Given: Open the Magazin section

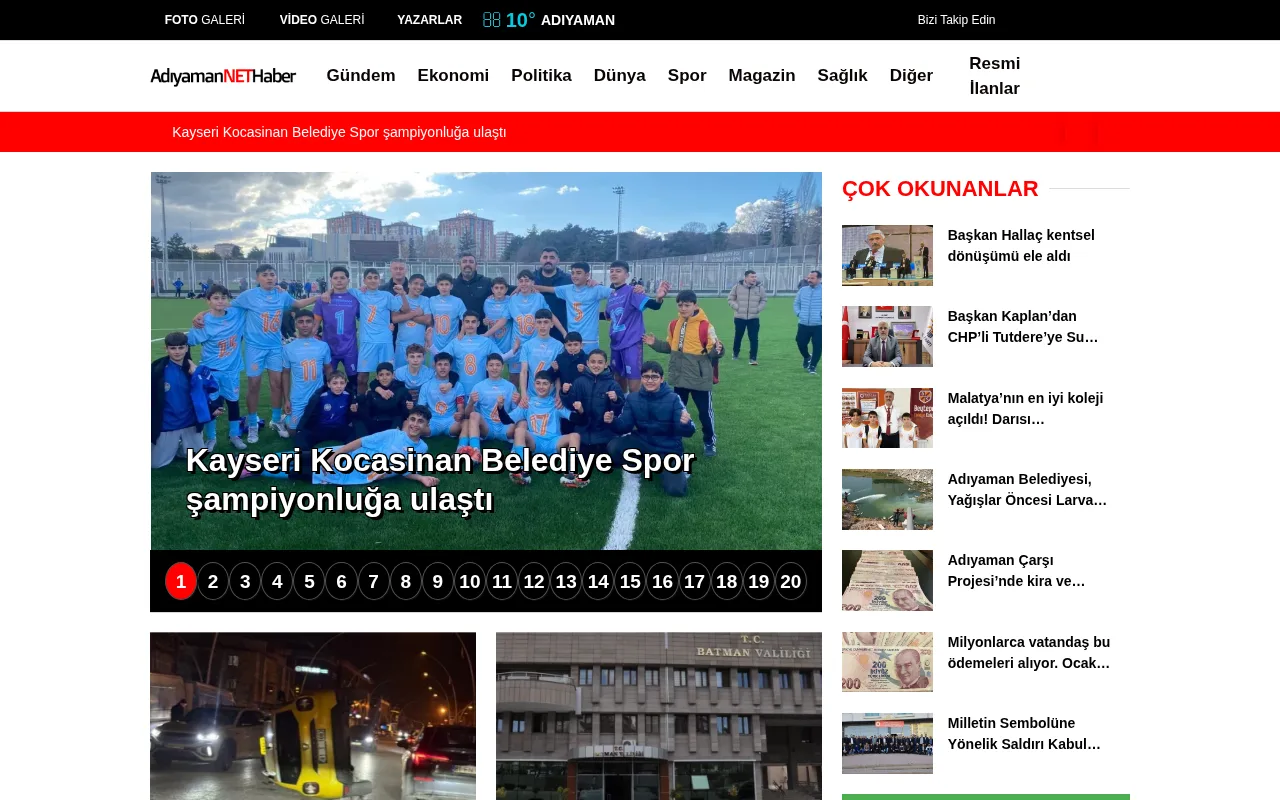Looking at the screenshot, I should (762, 75).
